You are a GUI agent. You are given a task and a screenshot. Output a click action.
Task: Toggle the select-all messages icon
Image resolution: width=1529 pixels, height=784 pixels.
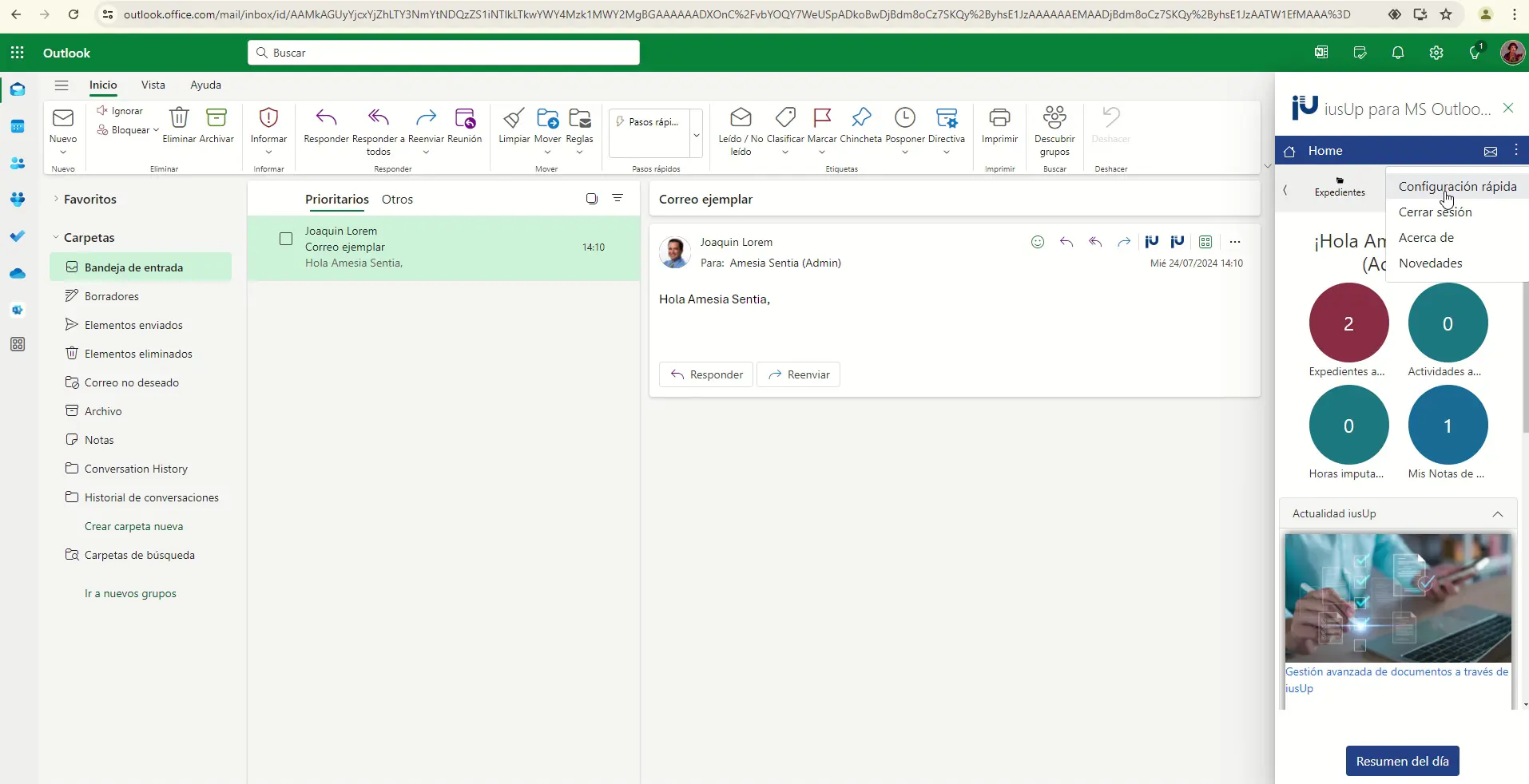click(x=592, y=199)
